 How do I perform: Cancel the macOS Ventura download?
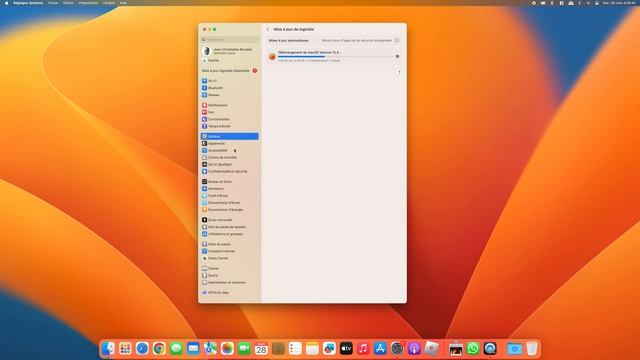(397, 56)
